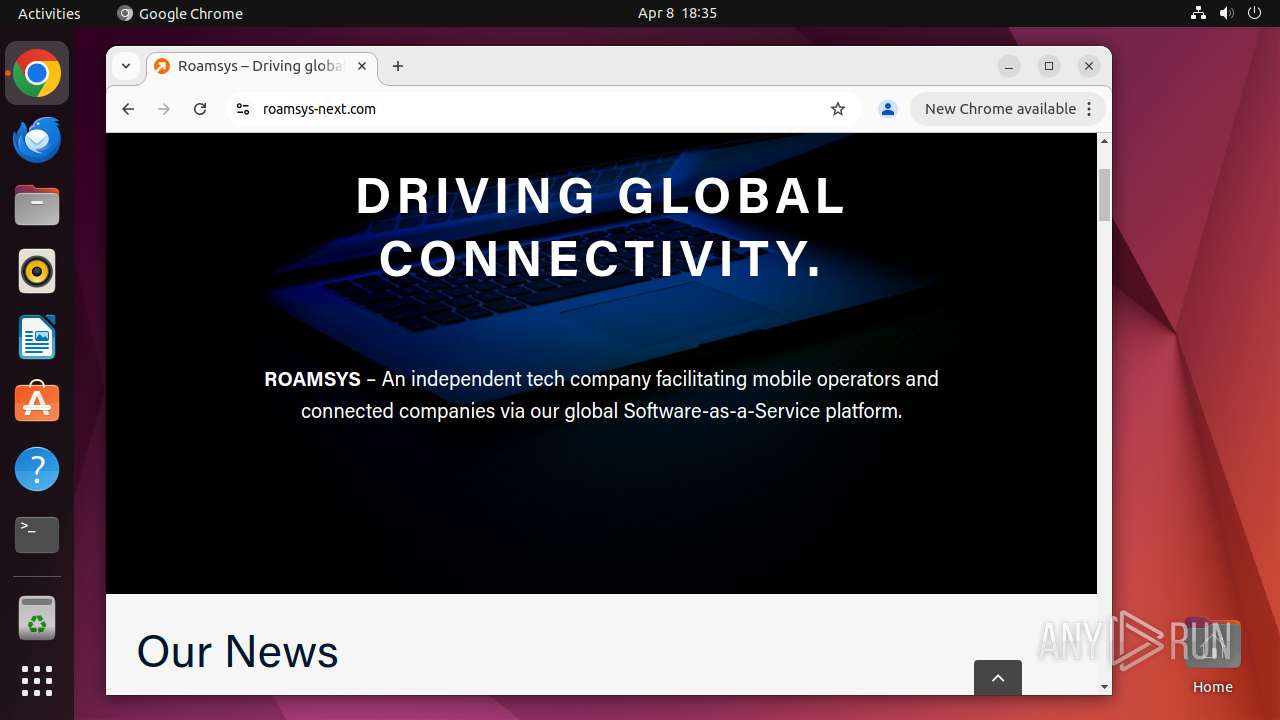This screenshot has height=720, width=1280.
Task: Open the Chrome profile avatar icon
Action: pyautogui.click(x=887, y=109)
